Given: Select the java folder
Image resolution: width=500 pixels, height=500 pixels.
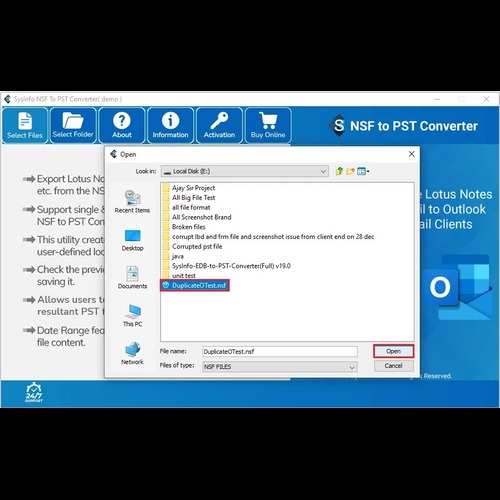Looking at the screenshot, I should click(x=173, y=256).
